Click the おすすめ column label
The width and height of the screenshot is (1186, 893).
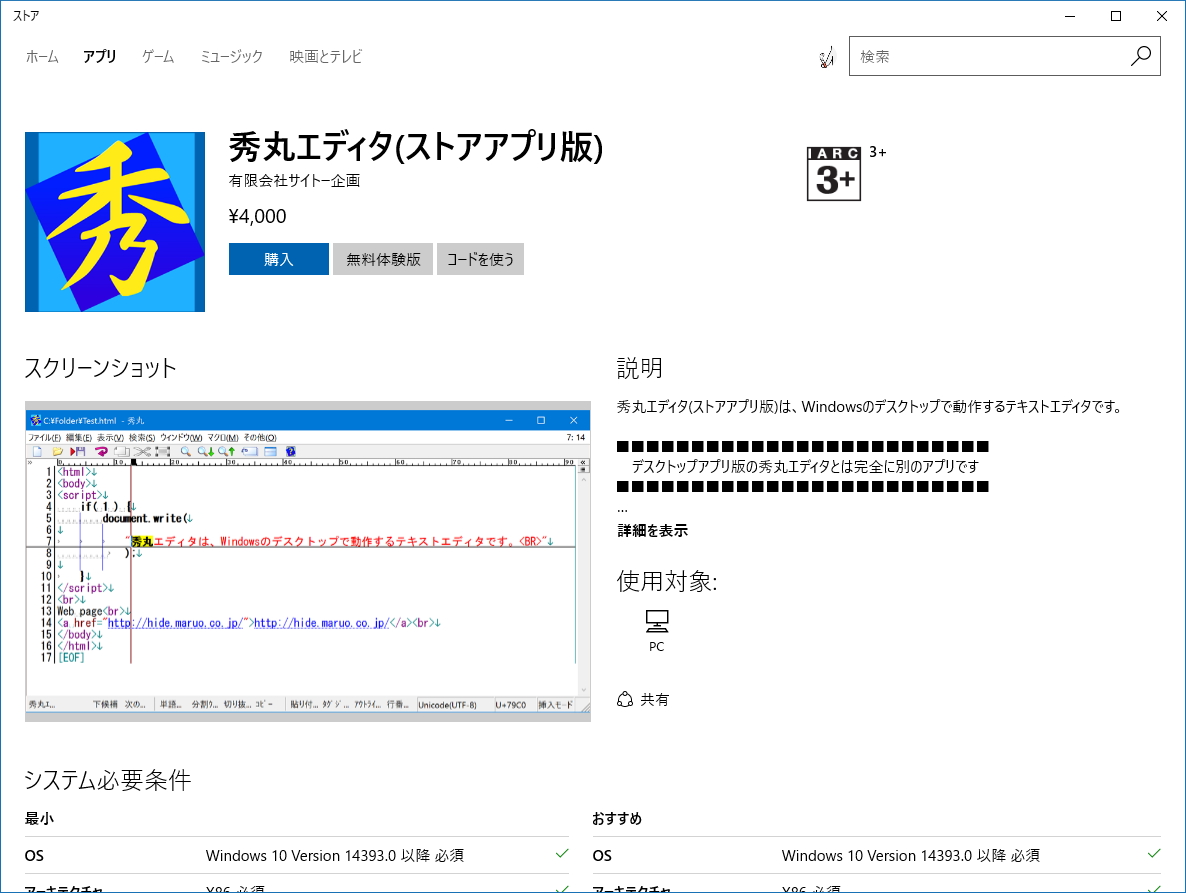coord(617,818)
